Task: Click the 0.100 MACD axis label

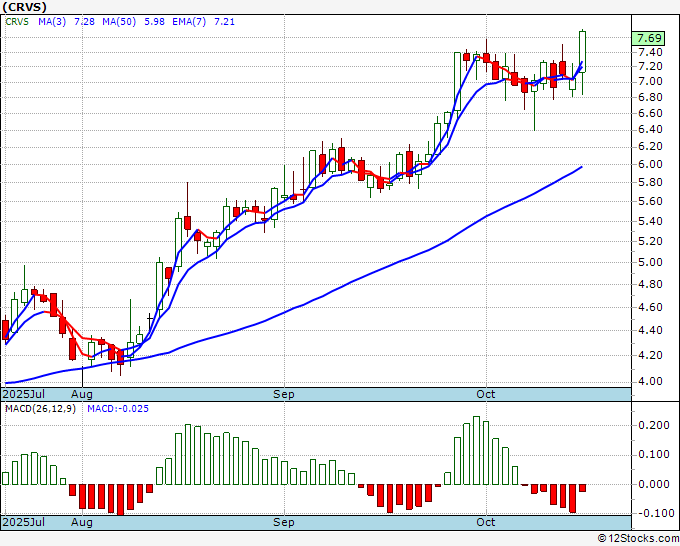Action: pyautogui.click(x=654, y=454)
